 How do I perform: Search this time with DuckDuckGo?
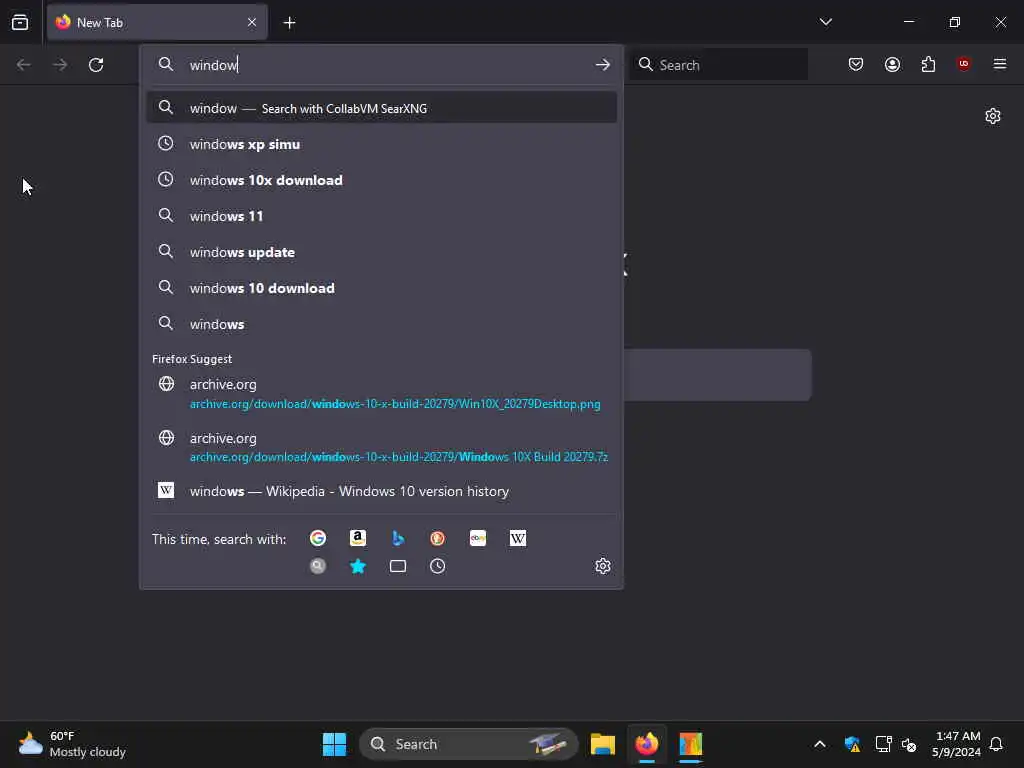438,538
